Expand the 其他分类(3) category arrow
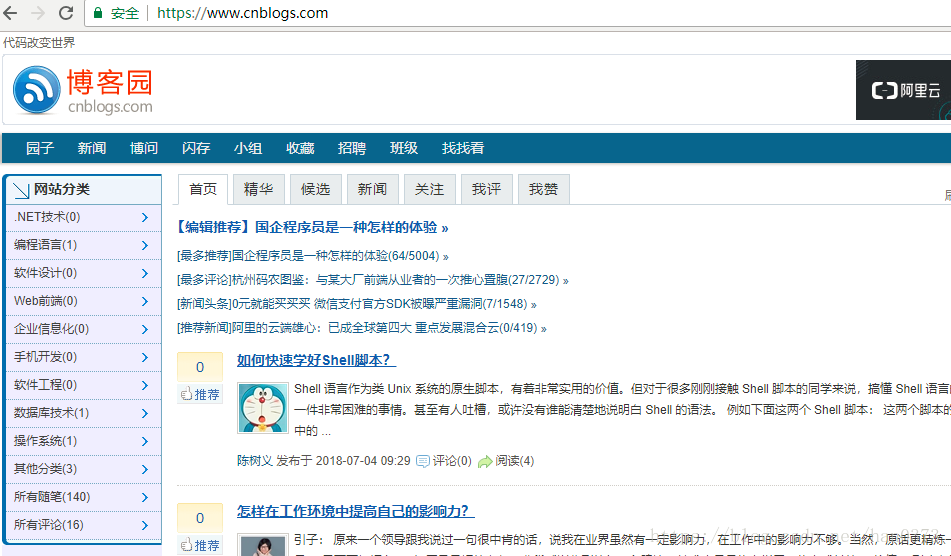Image resolution: width=951 pixels, height=556 pixels. 144,469
